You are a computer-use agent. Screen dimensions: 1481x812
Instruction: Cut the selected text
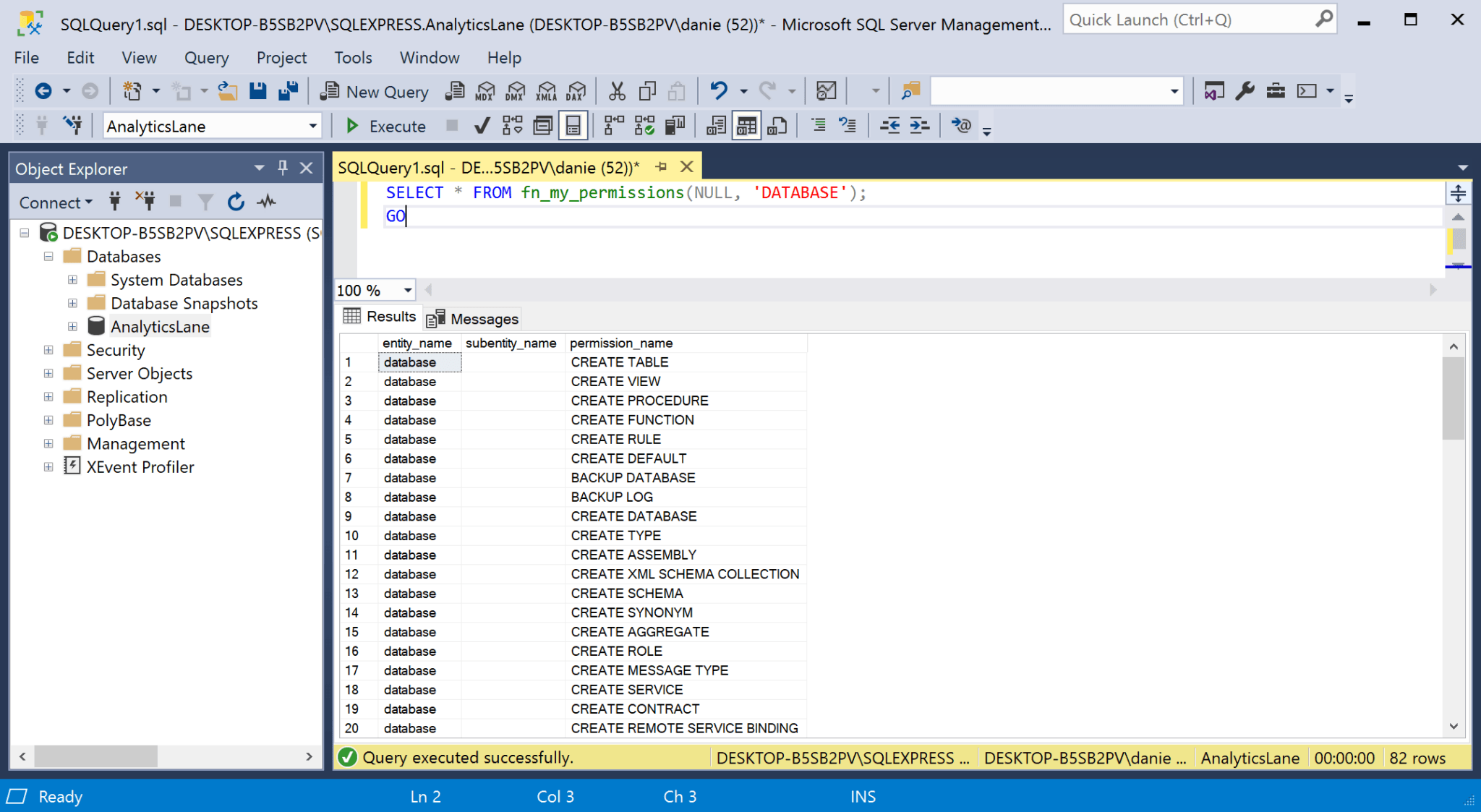[x=615, y=90]
